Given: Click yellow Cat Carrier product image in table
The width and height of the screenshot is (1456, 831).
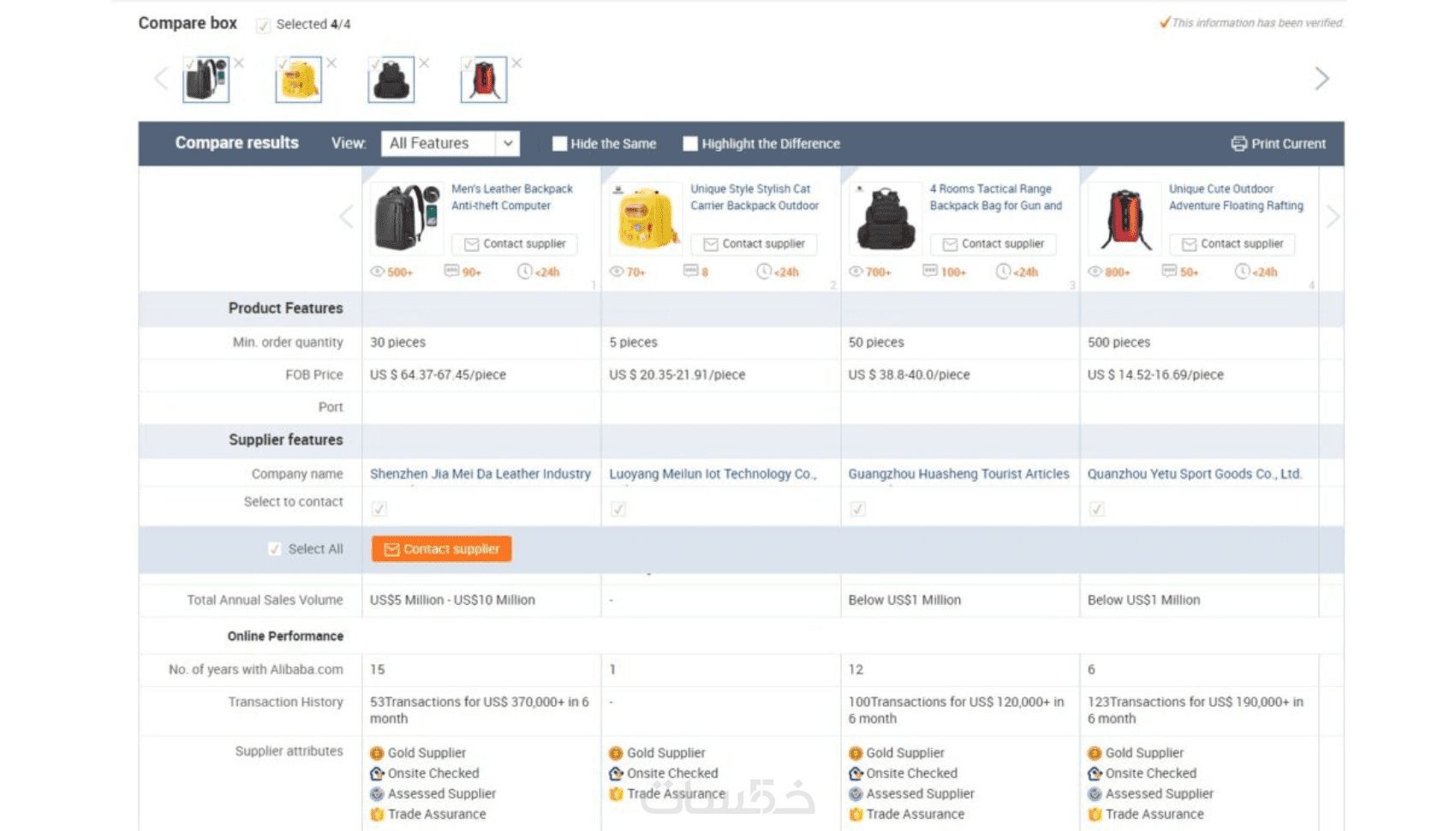Looking at the screenshot, I should 646,218.
